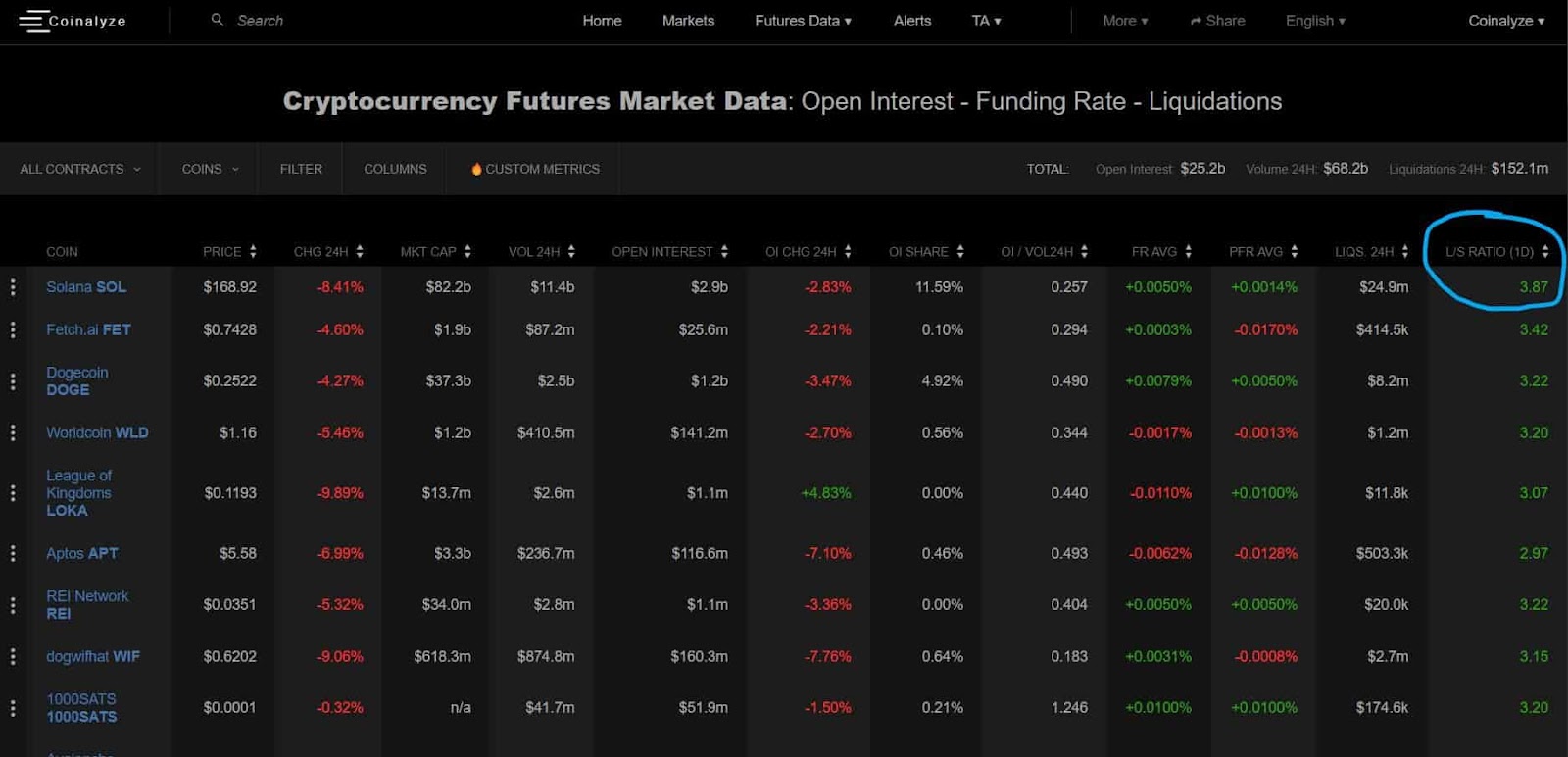Open row options dots for Dogecoin DOGE
This screenshot has width=1568, height=757.
click(13, 381)
